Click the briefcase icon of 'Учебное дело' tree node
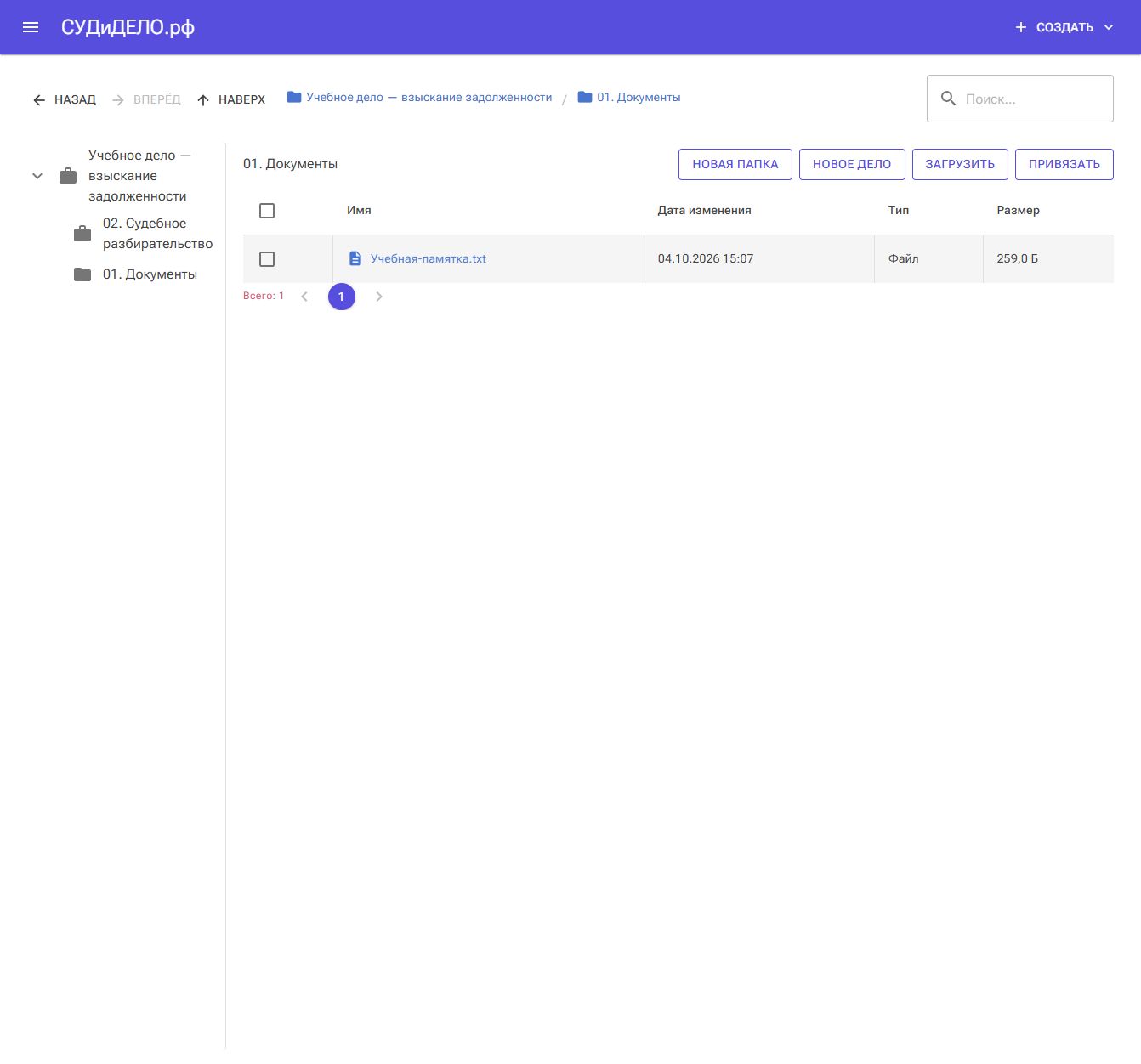Image resolution: width=1141 pixels, height=1064 pixels. pyautogui.click(x=68, y=176)
